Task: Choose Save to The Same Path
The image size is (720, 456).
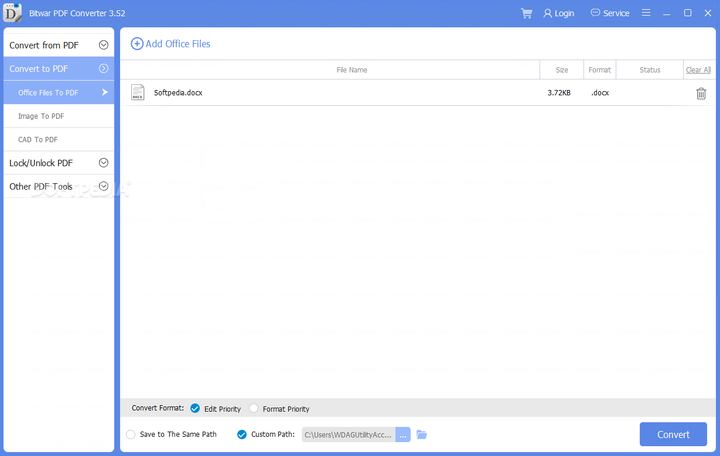Action: coord(131,434)
